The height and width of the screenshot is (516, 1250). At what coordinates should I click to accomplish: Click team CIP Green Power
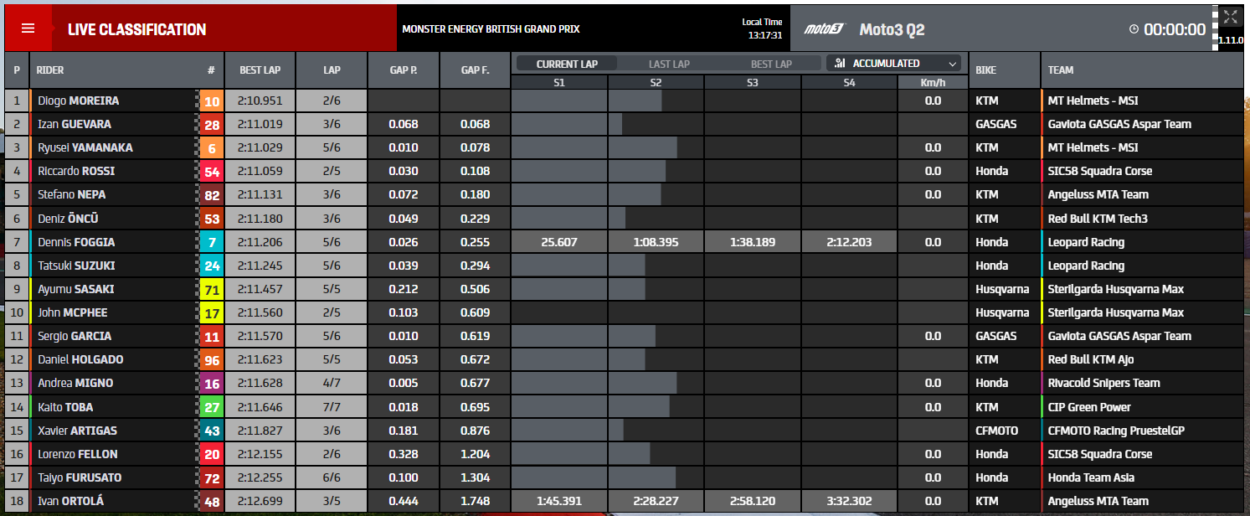(1089, 407)
